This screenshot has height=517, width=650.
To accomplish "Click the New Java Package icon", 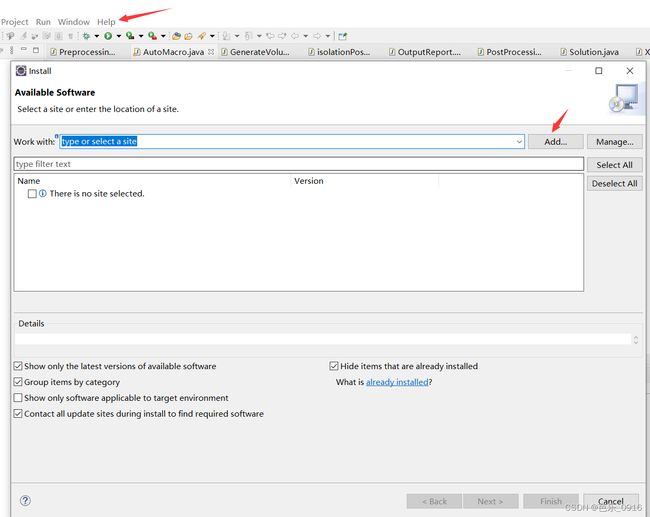I will [x=176, y=36].
